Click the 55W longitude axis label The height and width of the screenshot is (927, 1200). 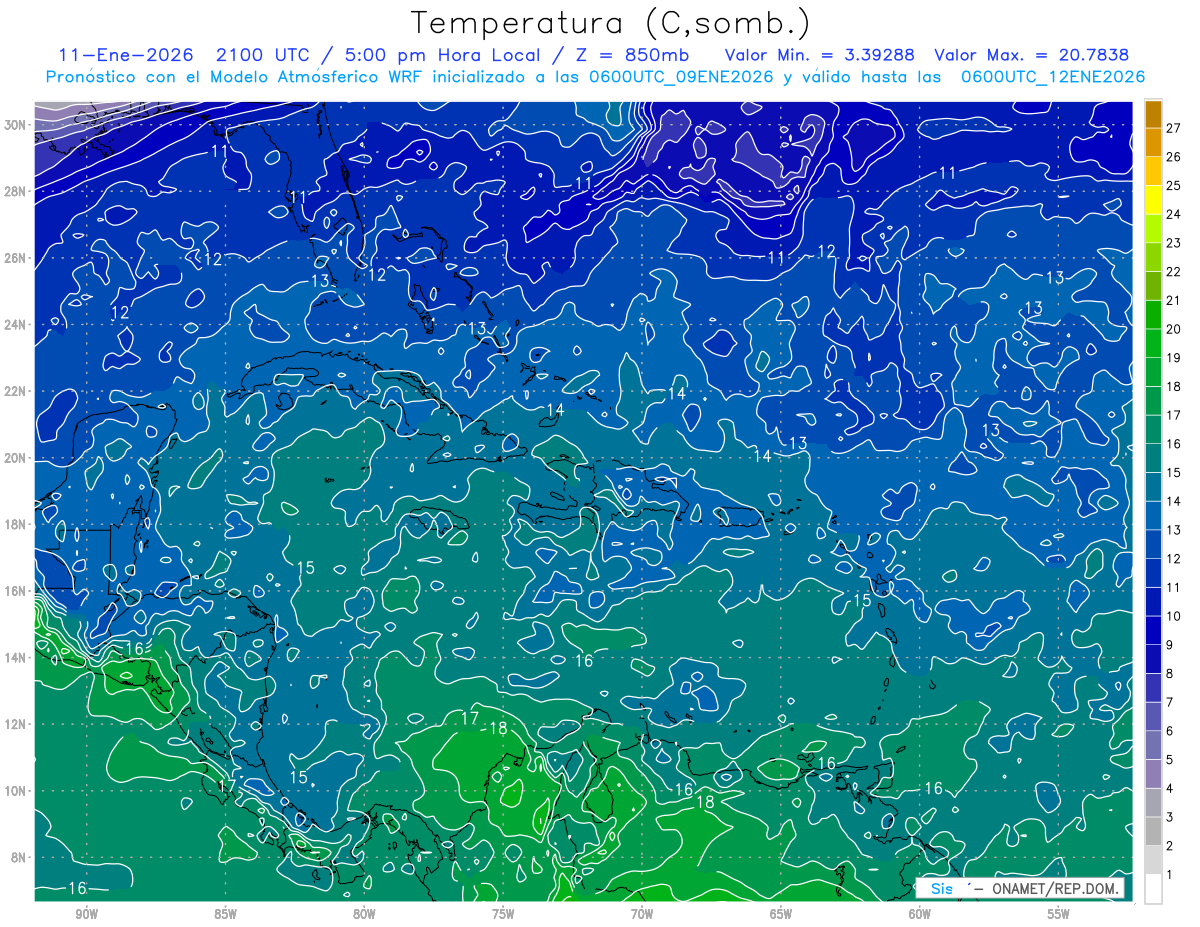pos(1059,914)
